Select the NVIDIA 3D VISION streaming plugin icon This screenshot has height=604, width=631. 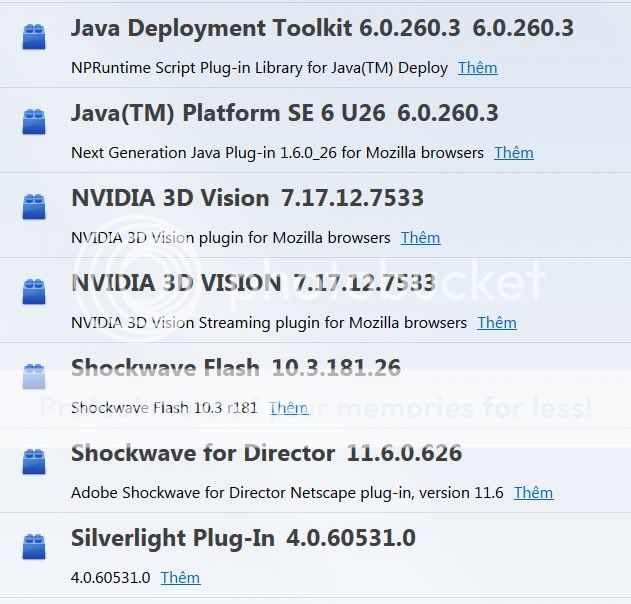click(34, 291)
